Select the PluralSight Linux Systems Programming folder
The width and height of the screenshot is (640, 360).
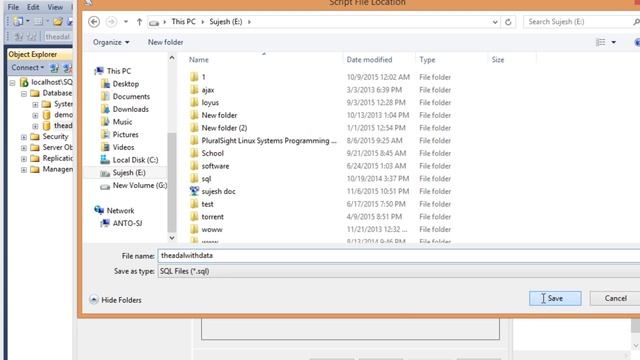[269, 140]
